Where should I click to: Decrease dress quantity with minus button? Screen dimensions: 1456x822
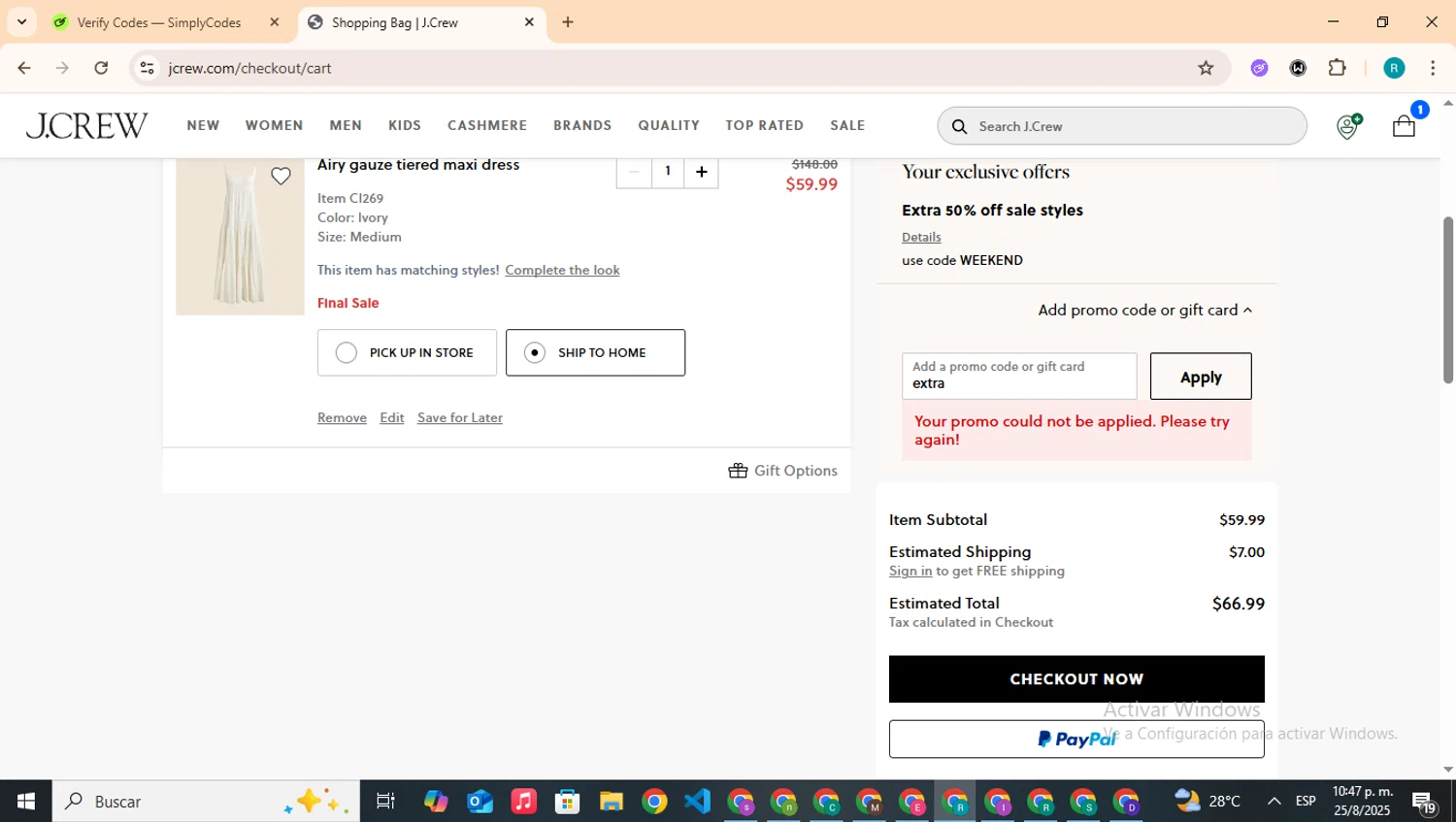(x=634, y=172)
